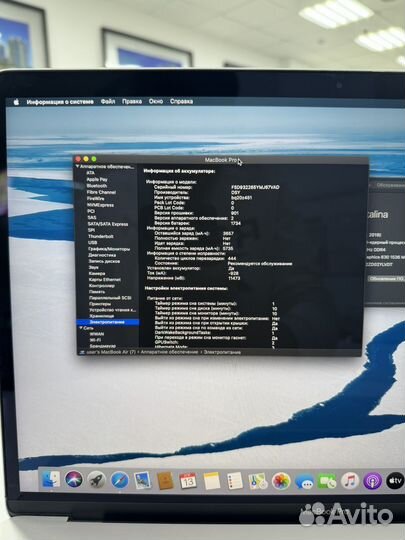Open the Apple menu logo
This screenshot has width=405, height=540.
pyautogui.click(x=16, y=102)
